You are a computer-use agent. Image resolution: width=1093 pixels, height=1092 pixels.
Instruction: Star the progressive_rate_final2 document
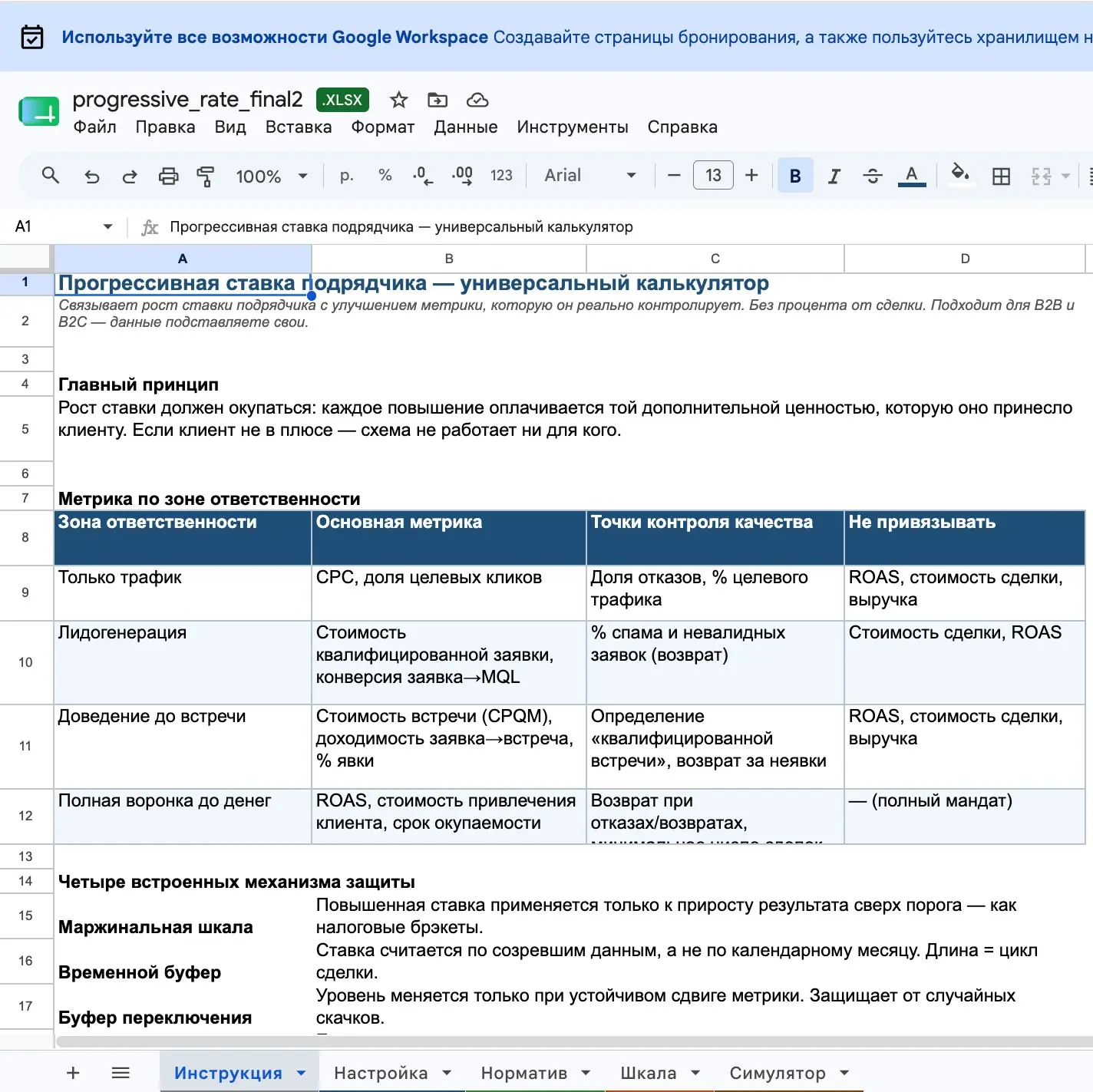point(398,100)
